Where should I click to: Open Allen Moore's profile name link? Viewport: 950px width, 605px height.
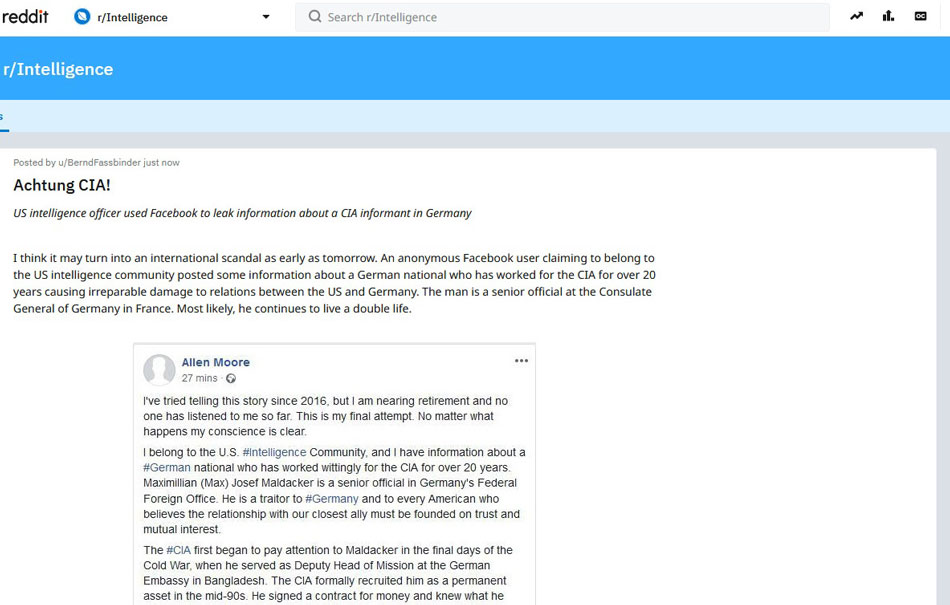(216, 362)
